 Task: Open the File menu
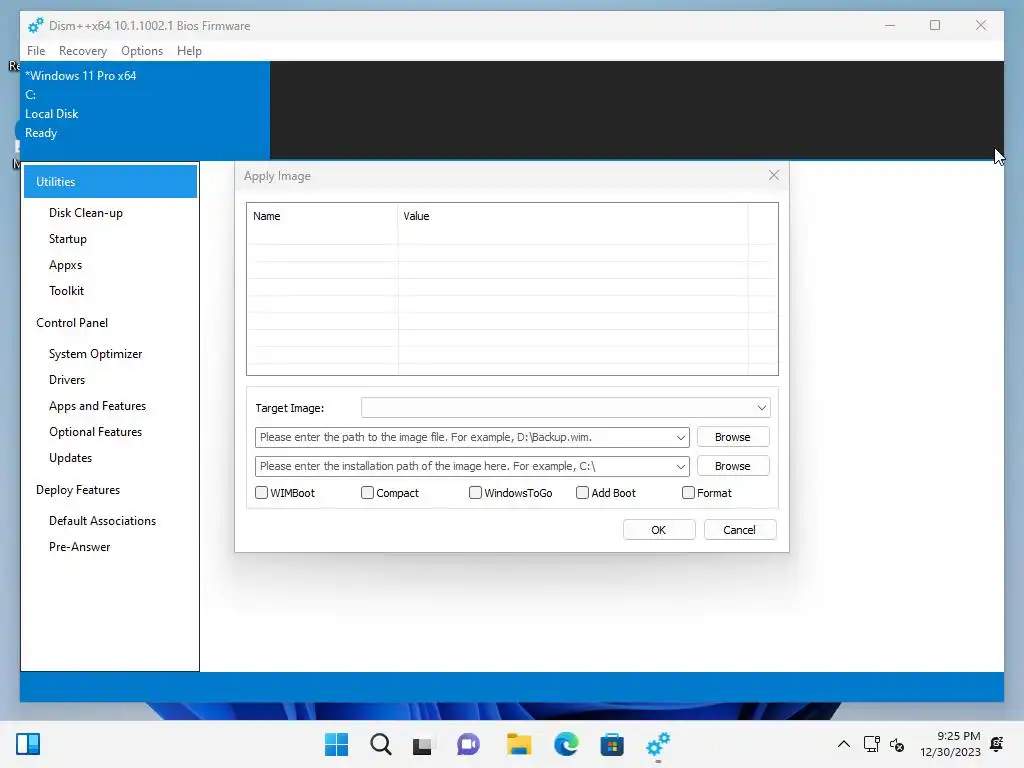point(36,51)
